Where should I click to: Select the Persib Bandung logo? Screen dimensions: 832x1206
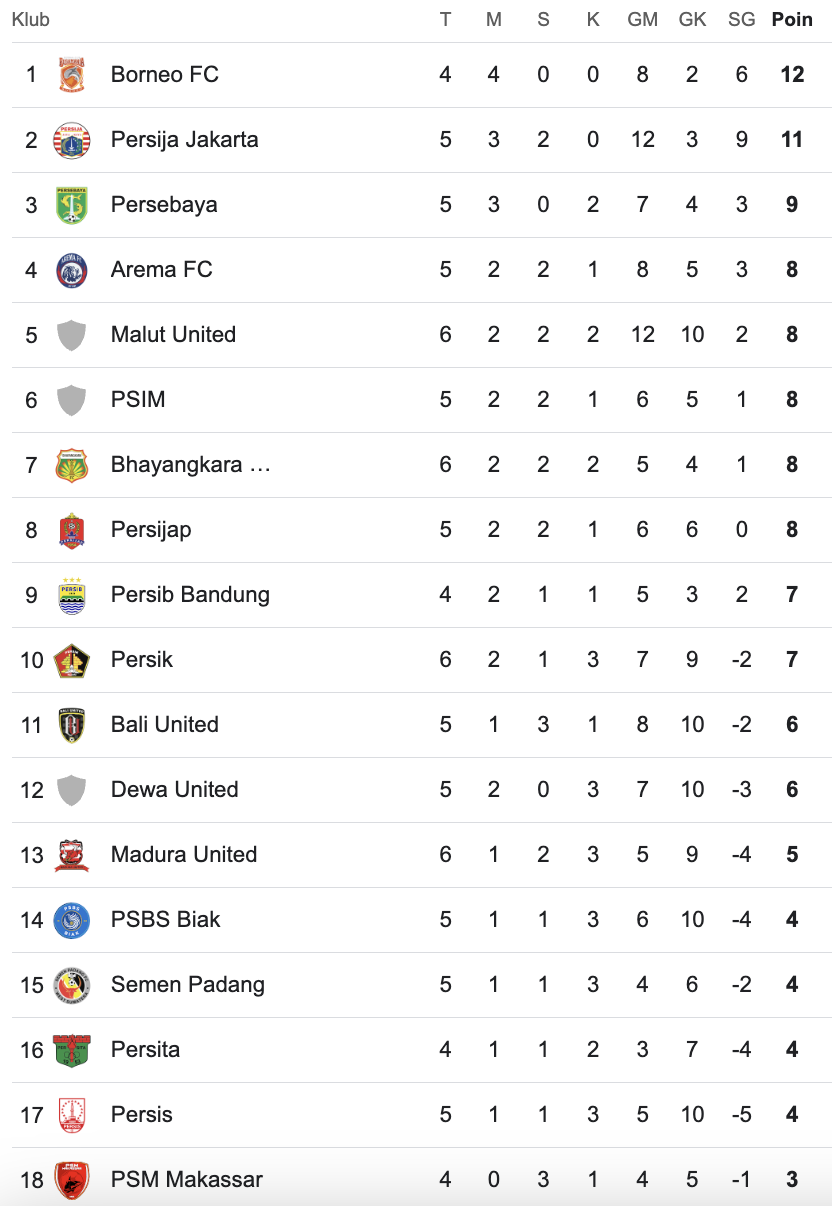coord(71,595)
